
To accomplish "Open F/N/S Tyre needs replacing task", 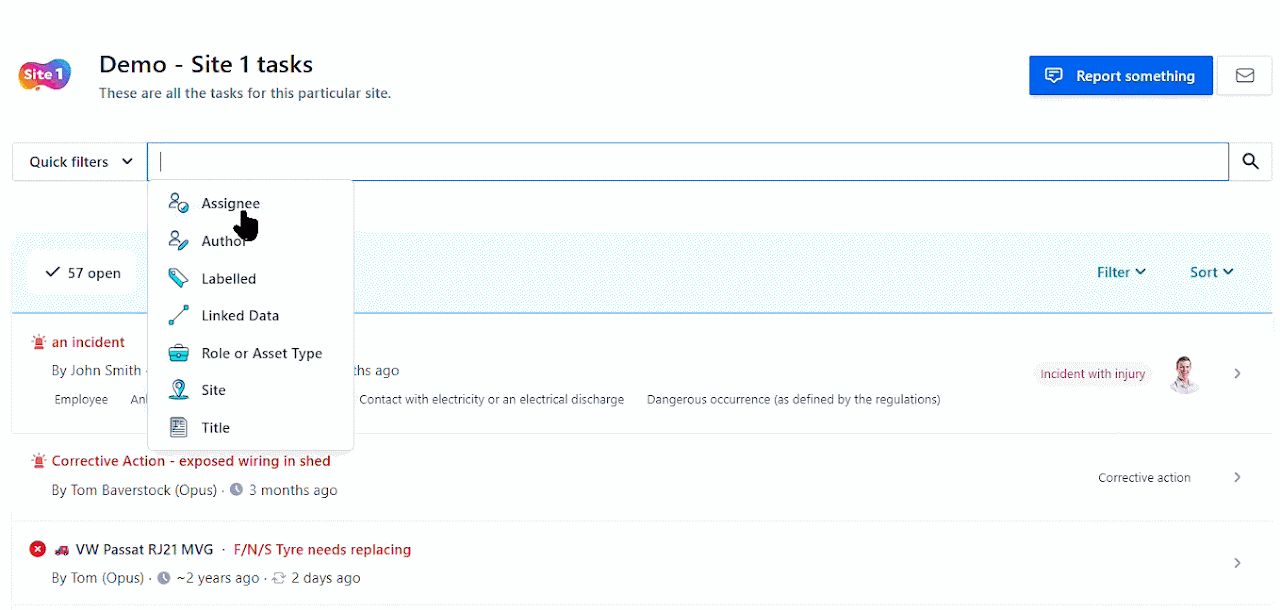I will (322, 549).
